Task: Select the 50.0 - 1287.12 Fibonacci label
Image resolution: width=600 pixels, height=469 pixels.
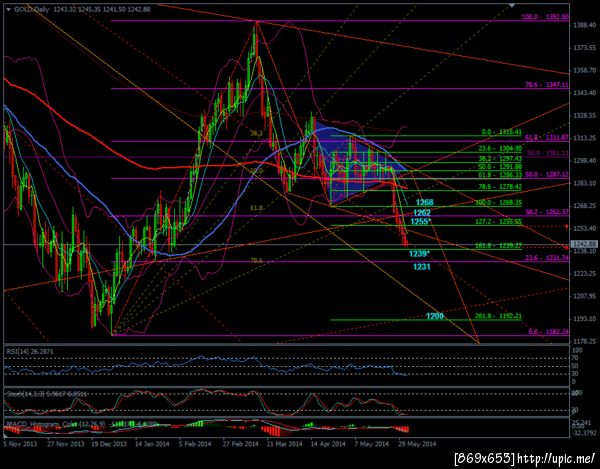Action: point(547,174)
